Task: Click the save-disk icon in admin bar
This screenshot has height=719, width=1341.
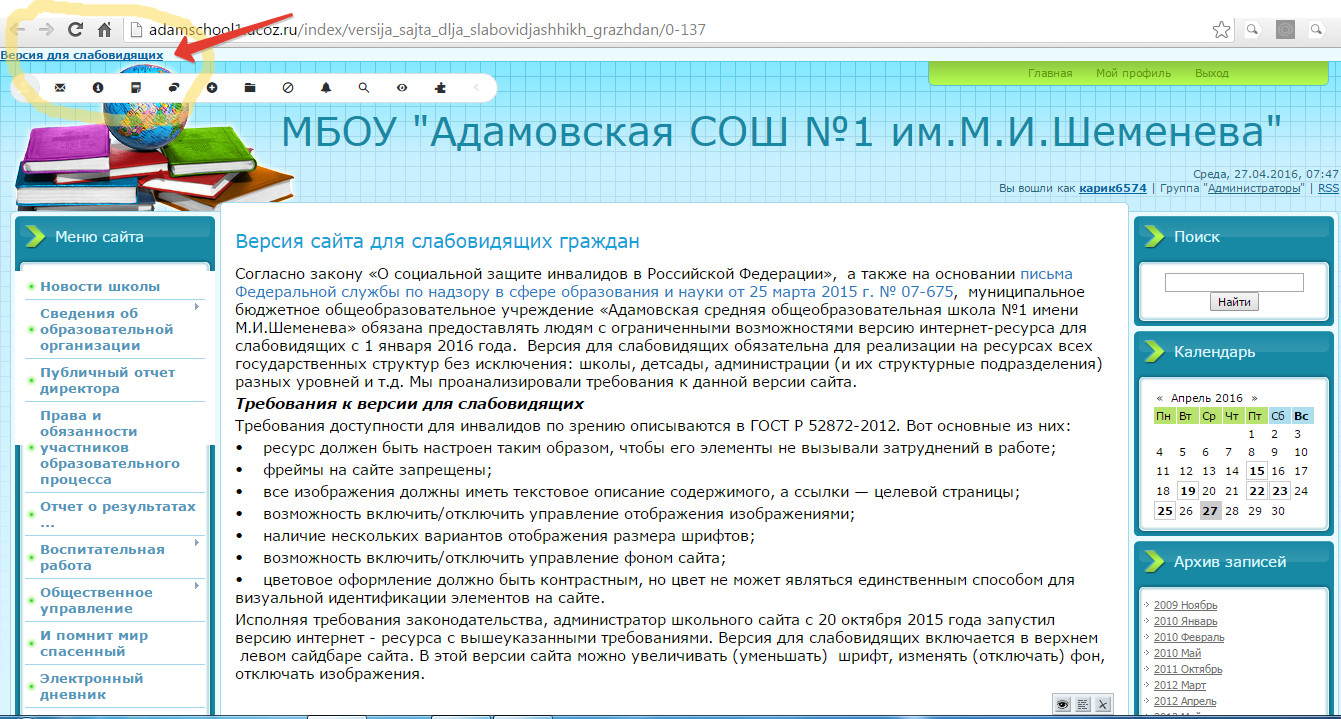Action: click(x=136, y=88)
